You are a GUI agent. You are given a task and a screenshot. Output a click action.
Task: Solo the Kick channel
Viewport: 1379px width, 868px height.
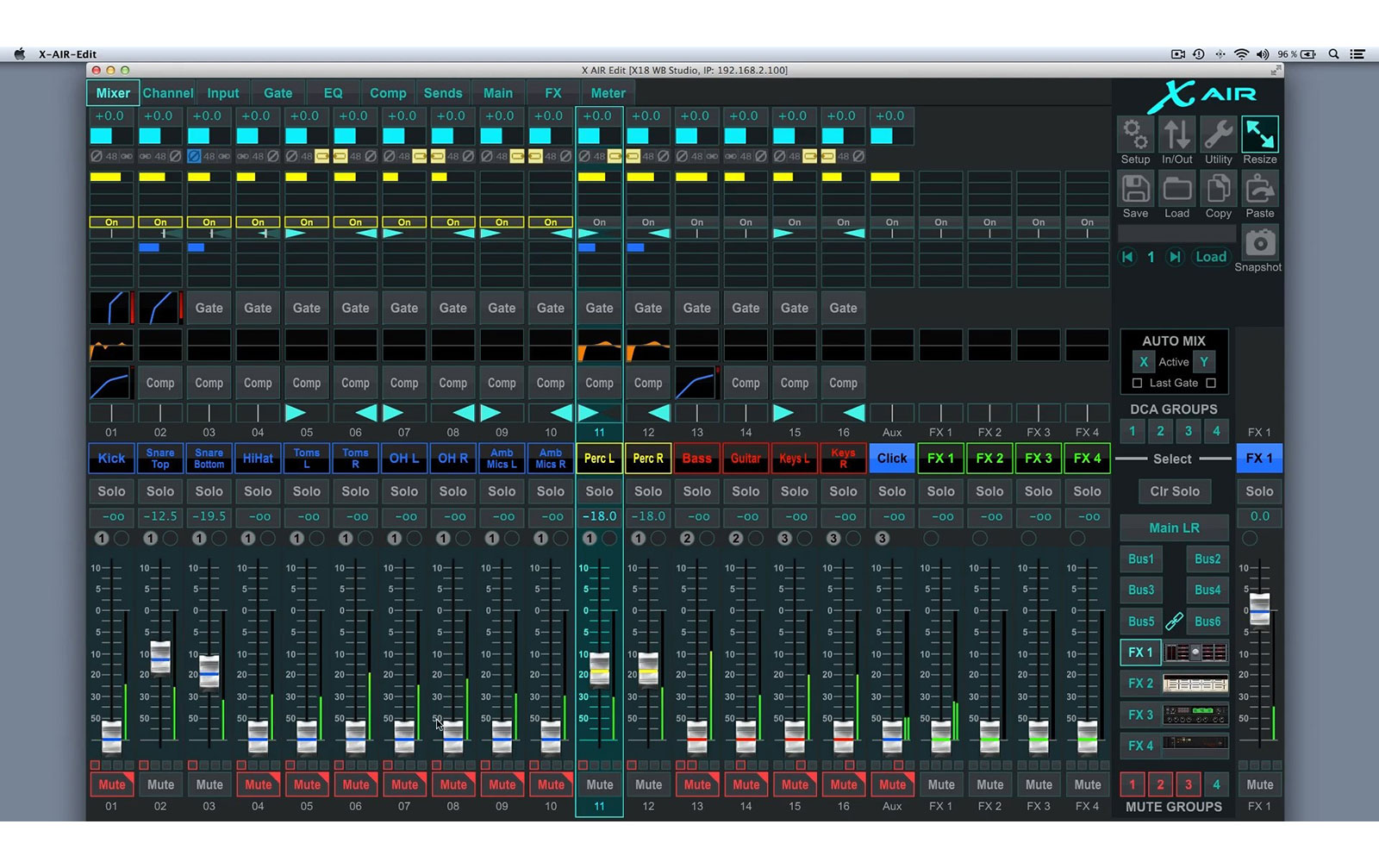111,491
